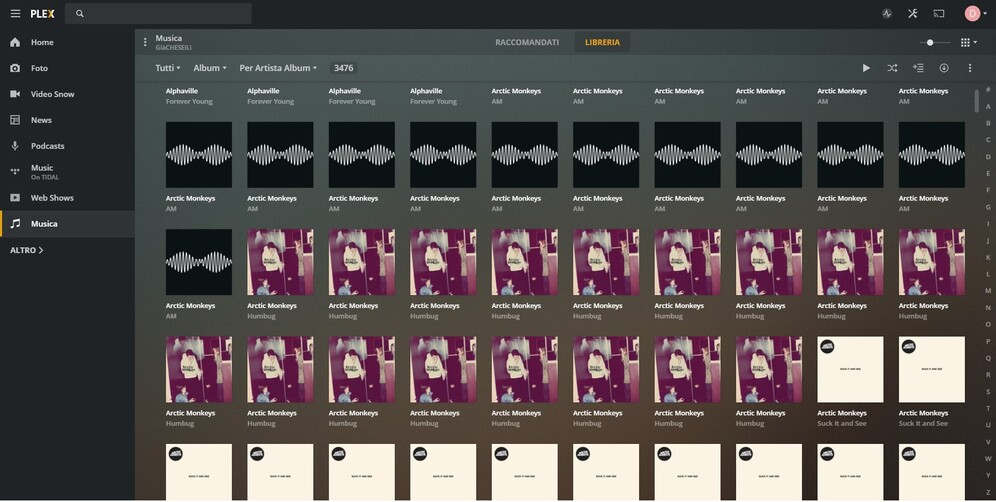Jump to letter C in the index

pos(988,140)
